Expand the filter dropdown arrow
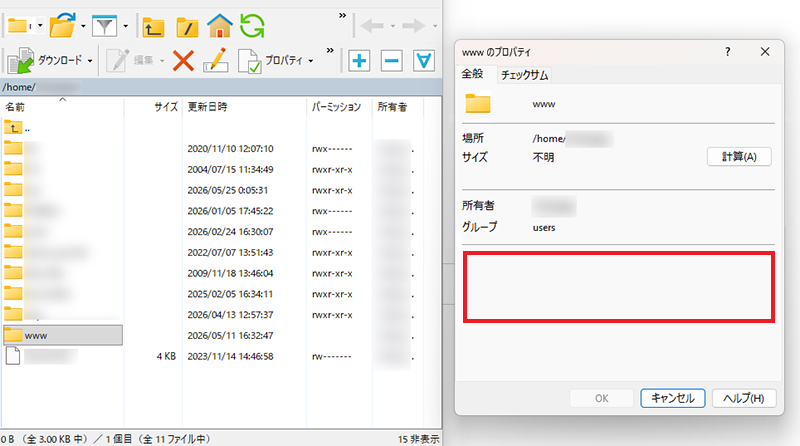Screen dimensions: 800x446 [126, 26]
